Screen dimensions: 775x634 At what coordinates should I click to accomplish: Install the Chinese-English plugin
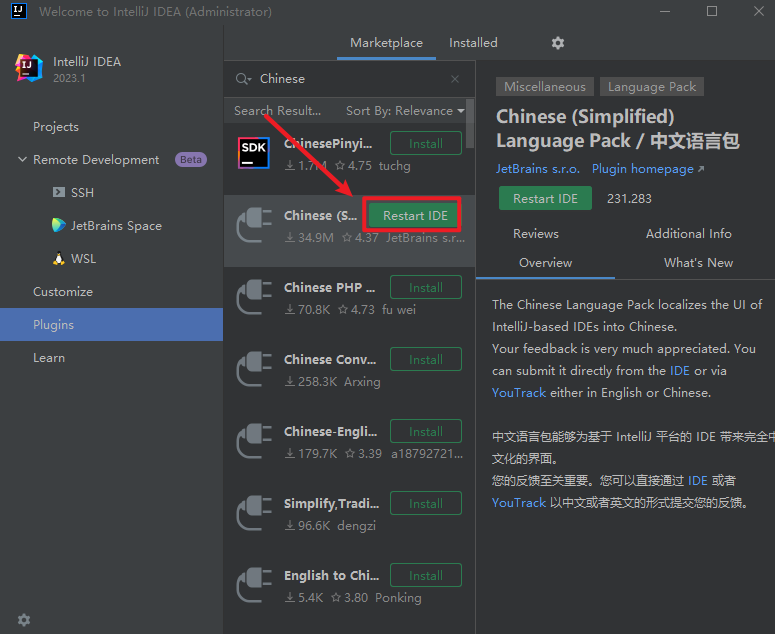click(426, 431)
